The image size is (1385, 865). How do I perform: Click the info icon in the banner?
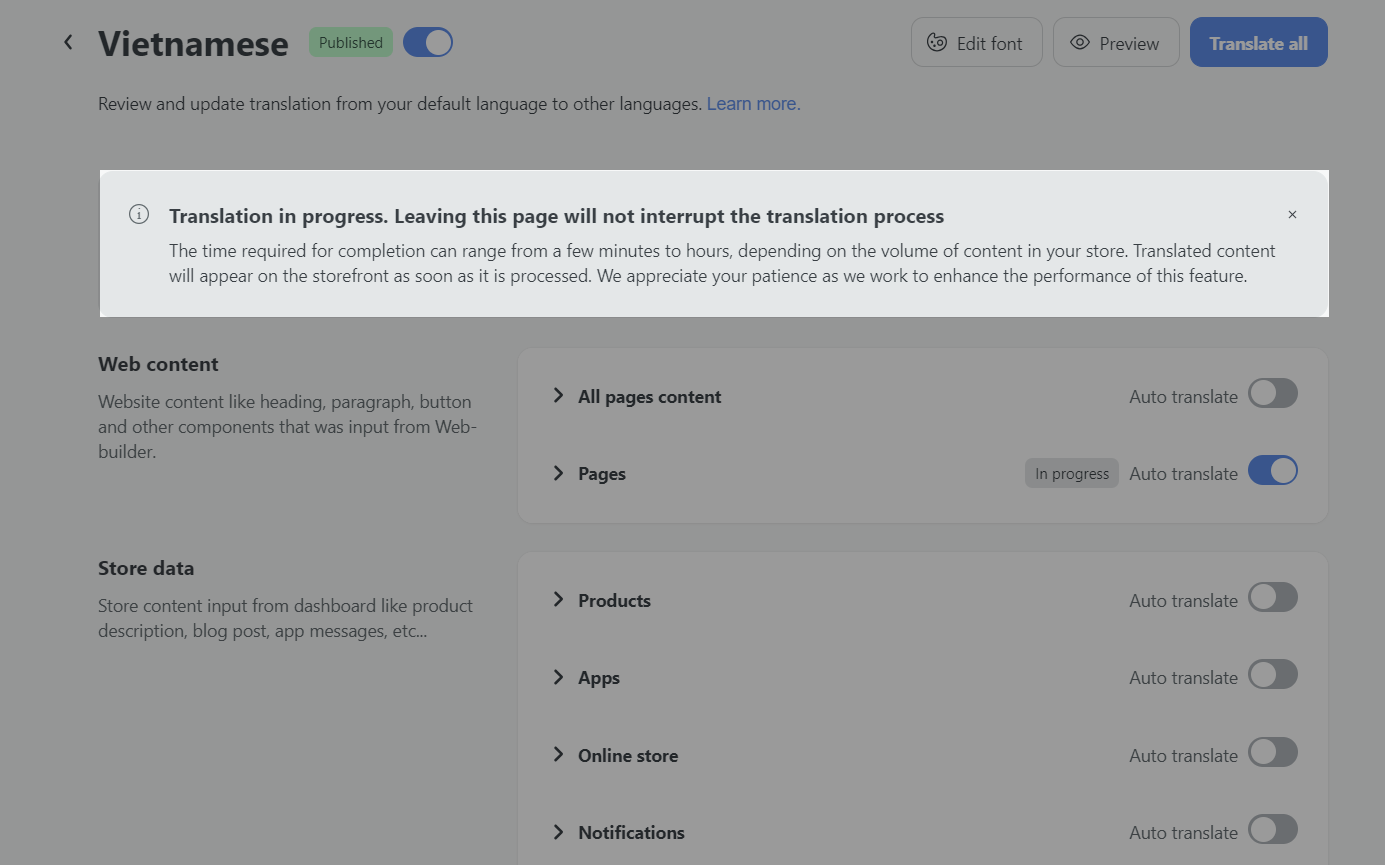coord(139,215)
